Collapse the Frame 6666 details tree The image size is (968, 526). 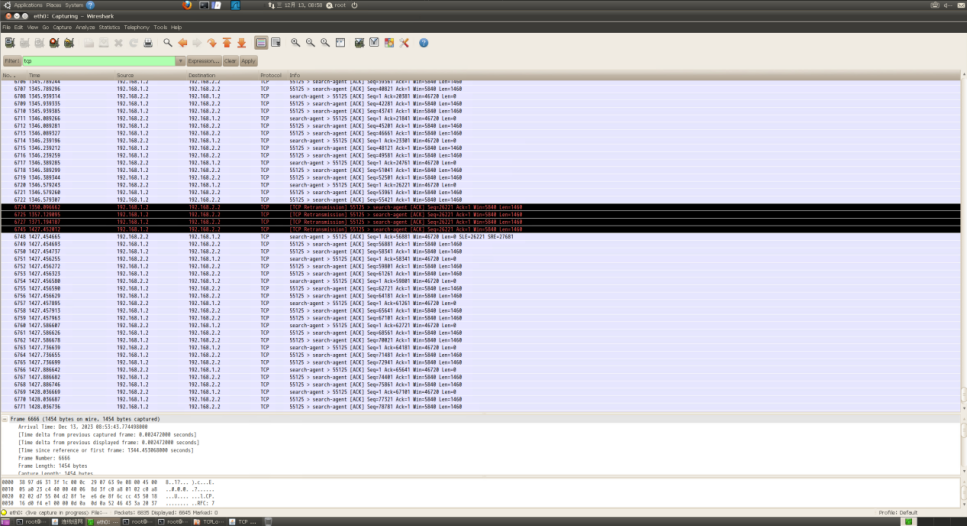(x=4, y=418)
